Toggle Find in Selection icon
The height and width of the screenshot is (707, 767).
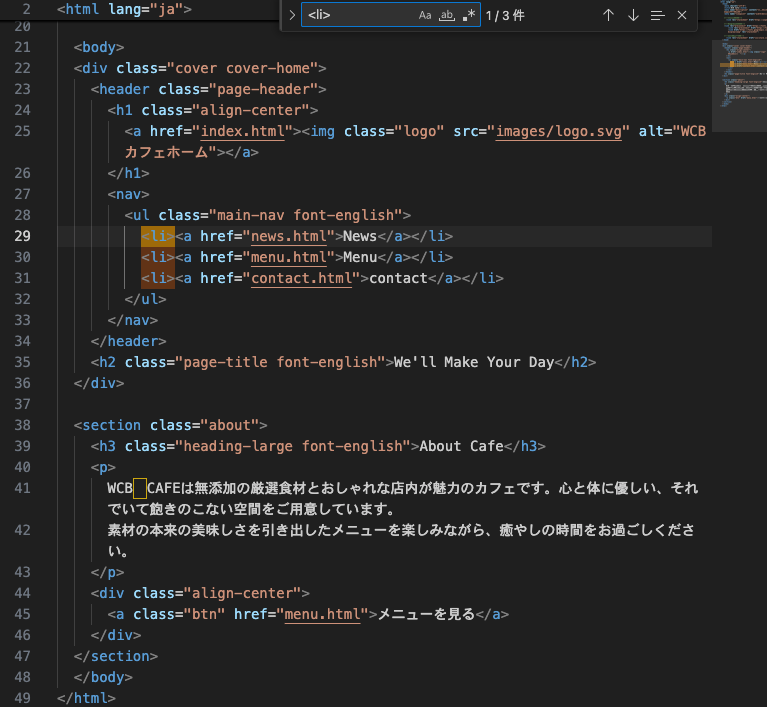click(x=657, y=16)
